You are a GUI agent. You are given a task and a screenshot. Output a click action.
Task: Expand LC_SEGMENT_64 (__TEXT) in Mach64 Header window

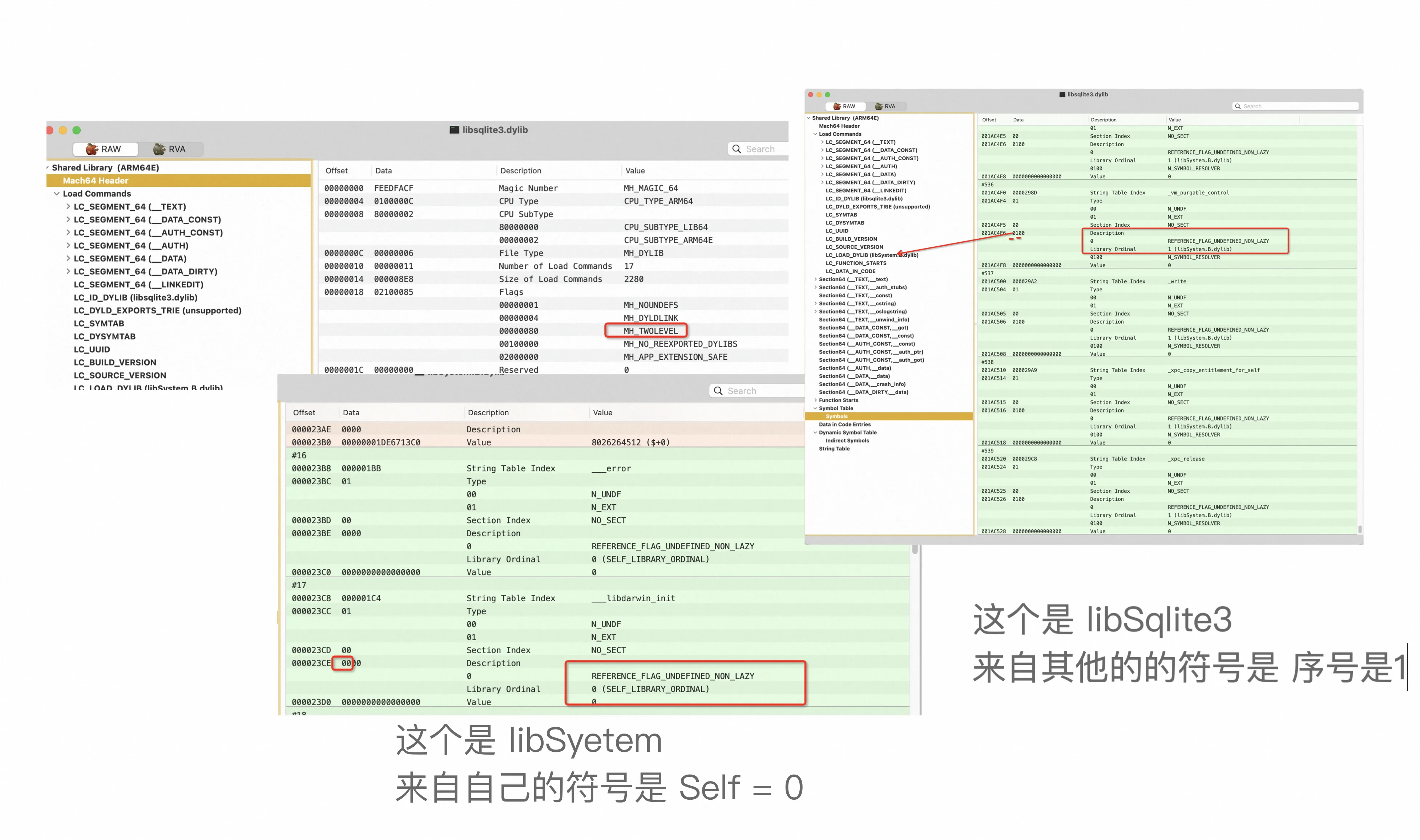pyautogui.click(x=68, y=207)
